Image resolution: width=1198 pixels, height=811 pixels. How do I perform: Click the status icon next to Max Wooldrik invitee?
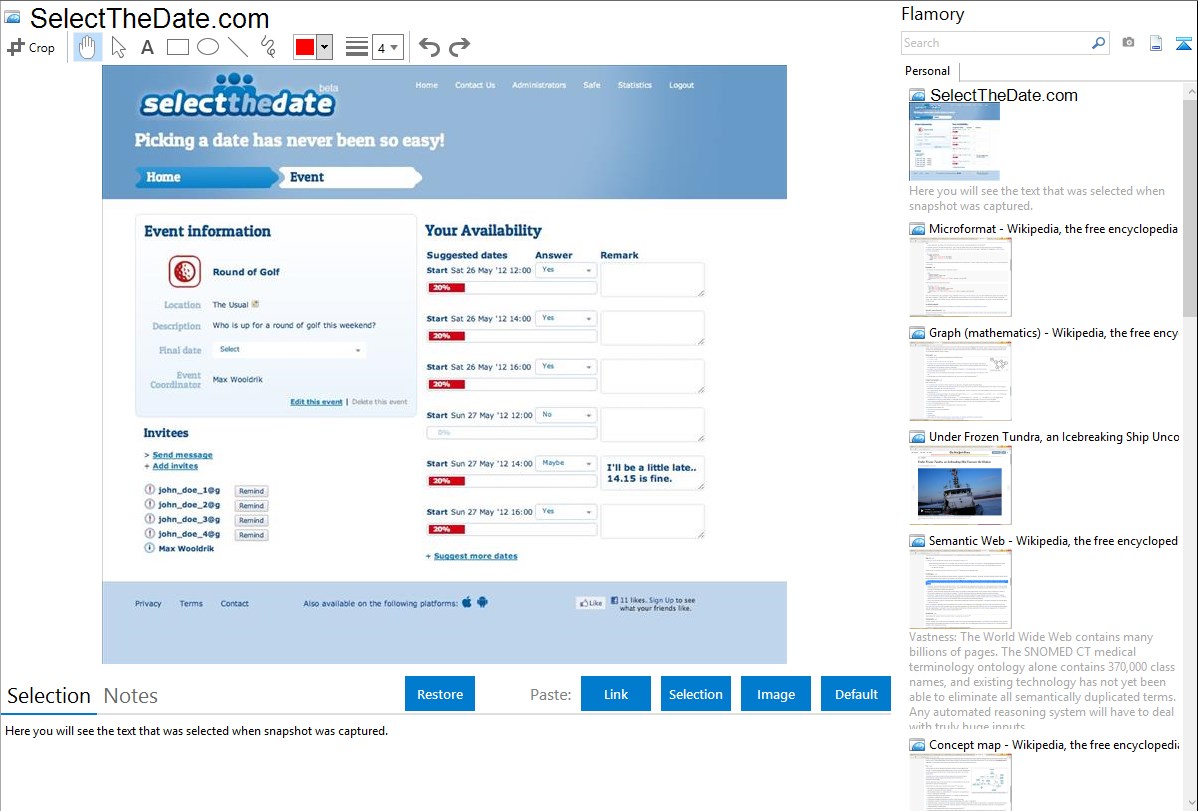(150, 548)
